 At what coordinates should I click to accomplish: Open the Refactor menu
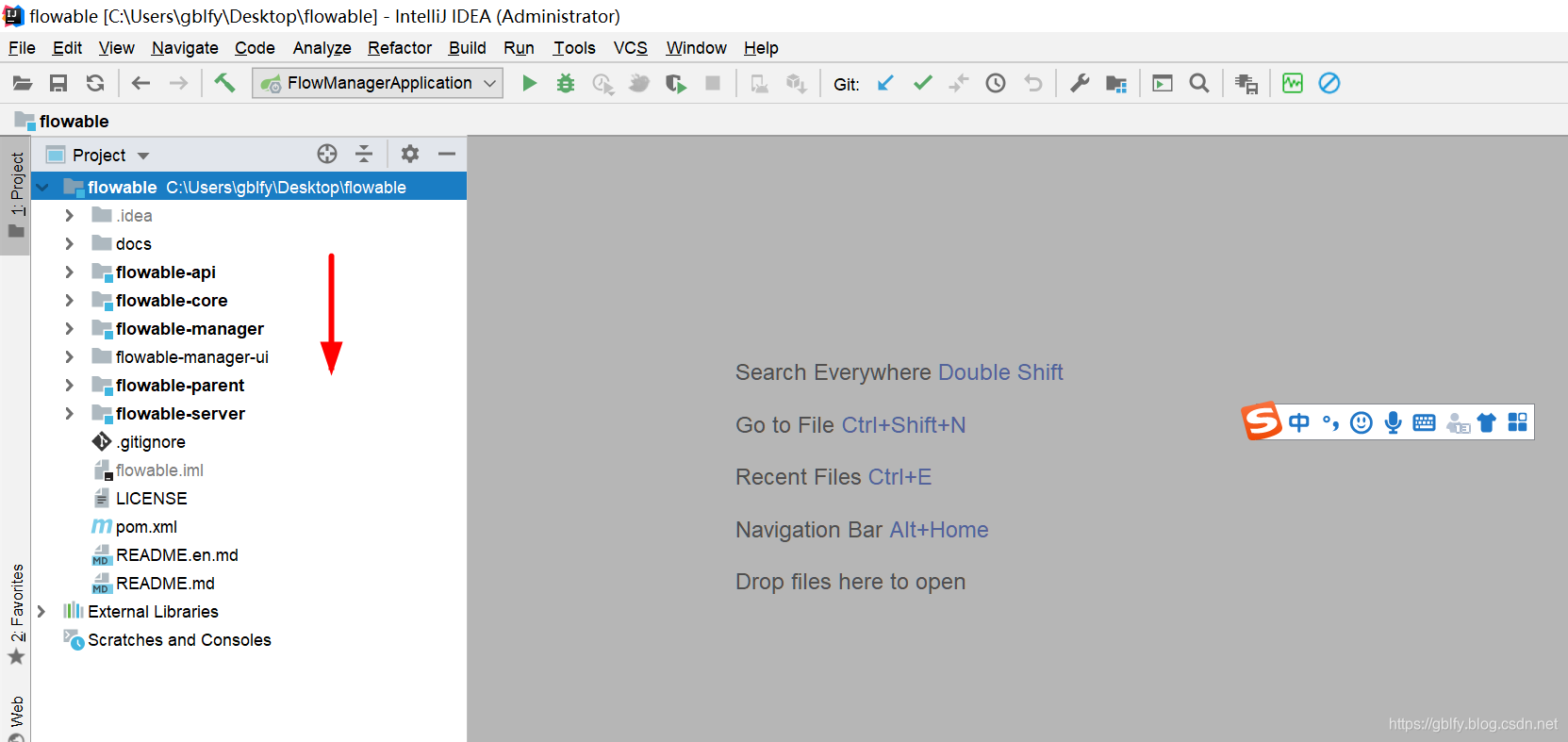(400, 48)
